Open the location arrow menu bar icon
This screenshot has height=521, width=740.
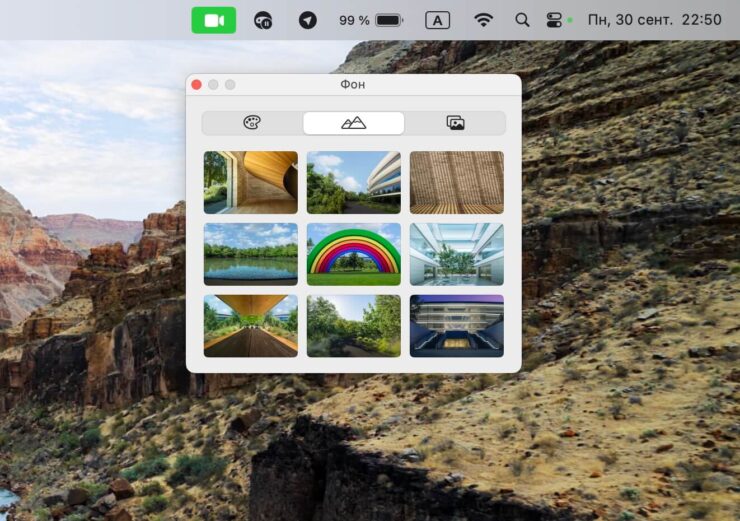click(308, 20)
